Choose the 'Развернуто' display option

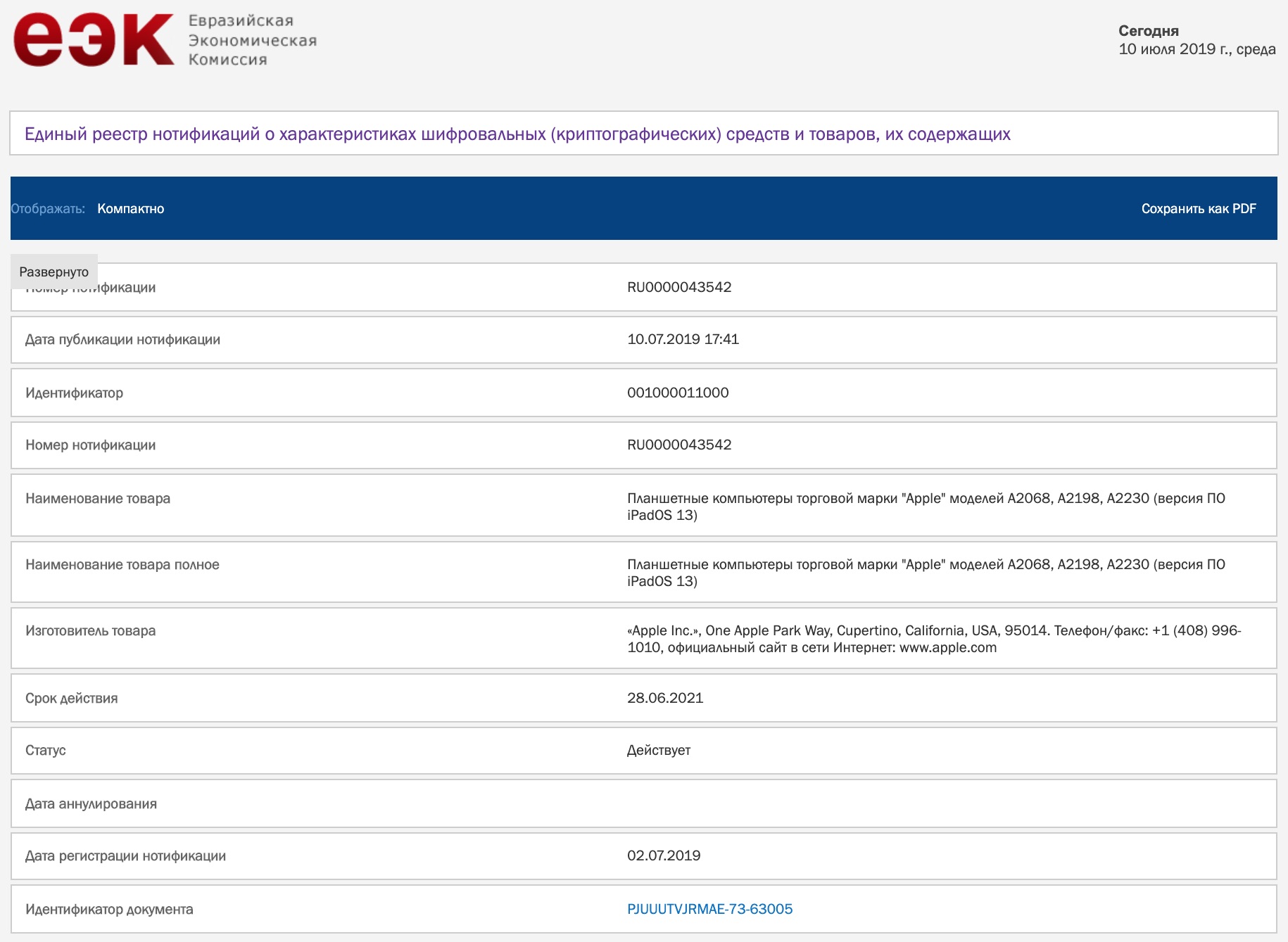(54, 272)
